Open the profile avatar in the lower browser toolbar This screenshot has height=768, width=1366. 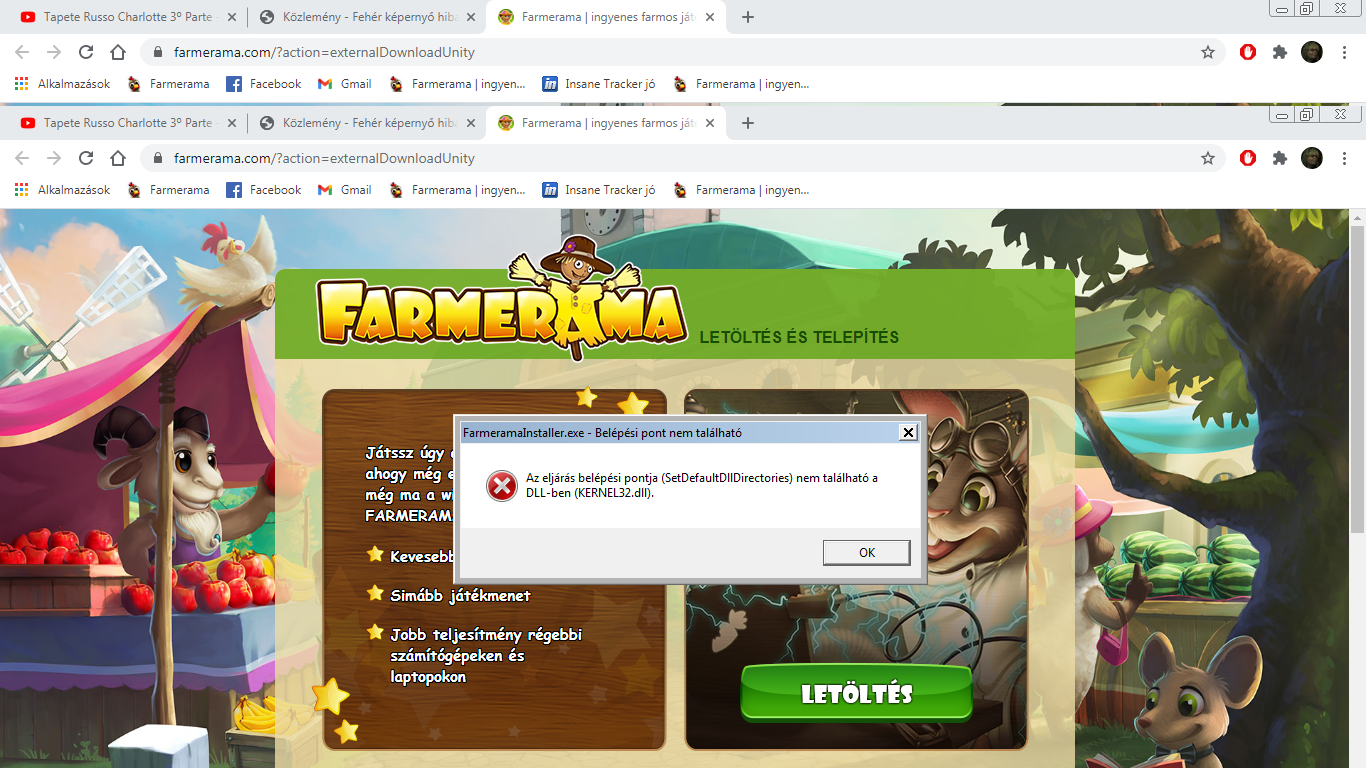1311,158
